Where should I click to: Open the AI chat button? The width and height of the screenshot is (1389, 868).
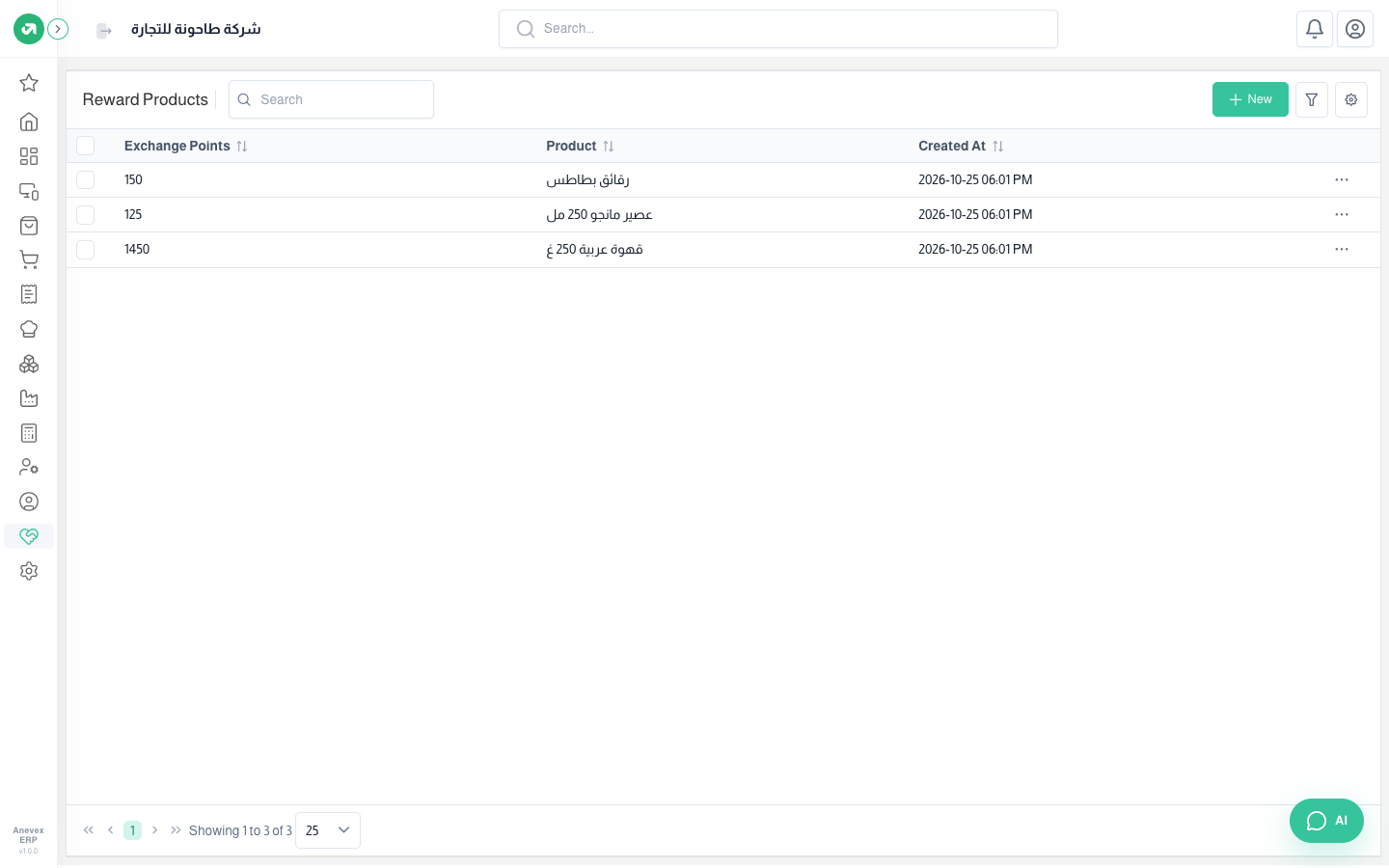1326,821
